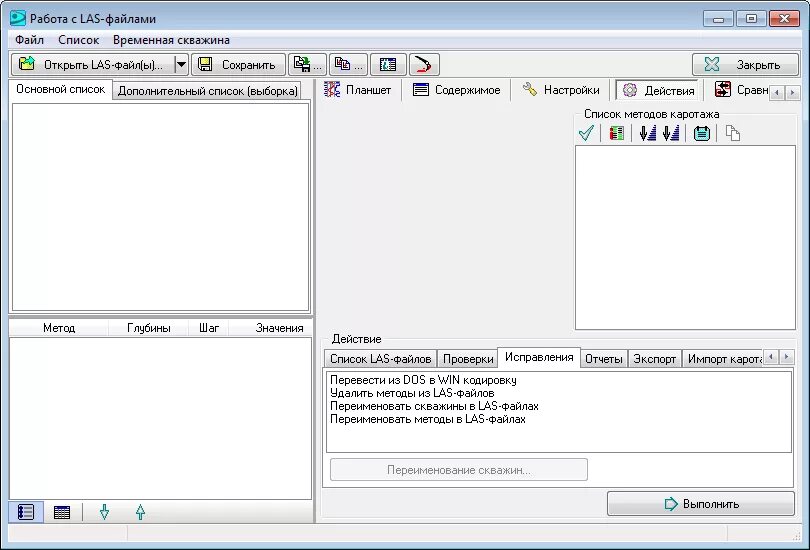Open the Проверки action tab
The width and height of the screenshot is (810, 550).
coord(468,358)
